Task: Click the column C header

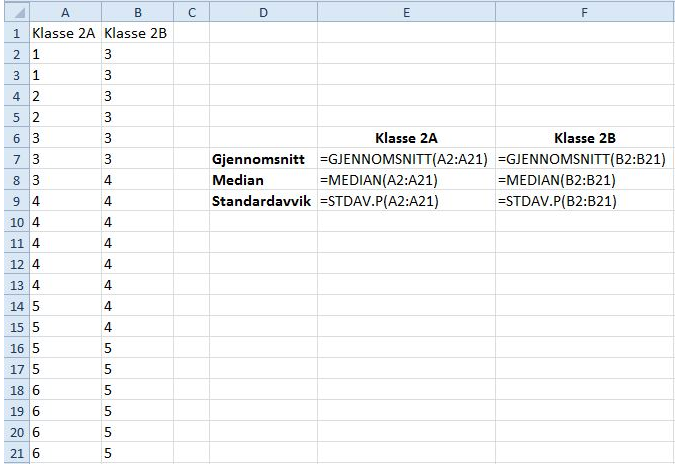Action: (191, 11)
